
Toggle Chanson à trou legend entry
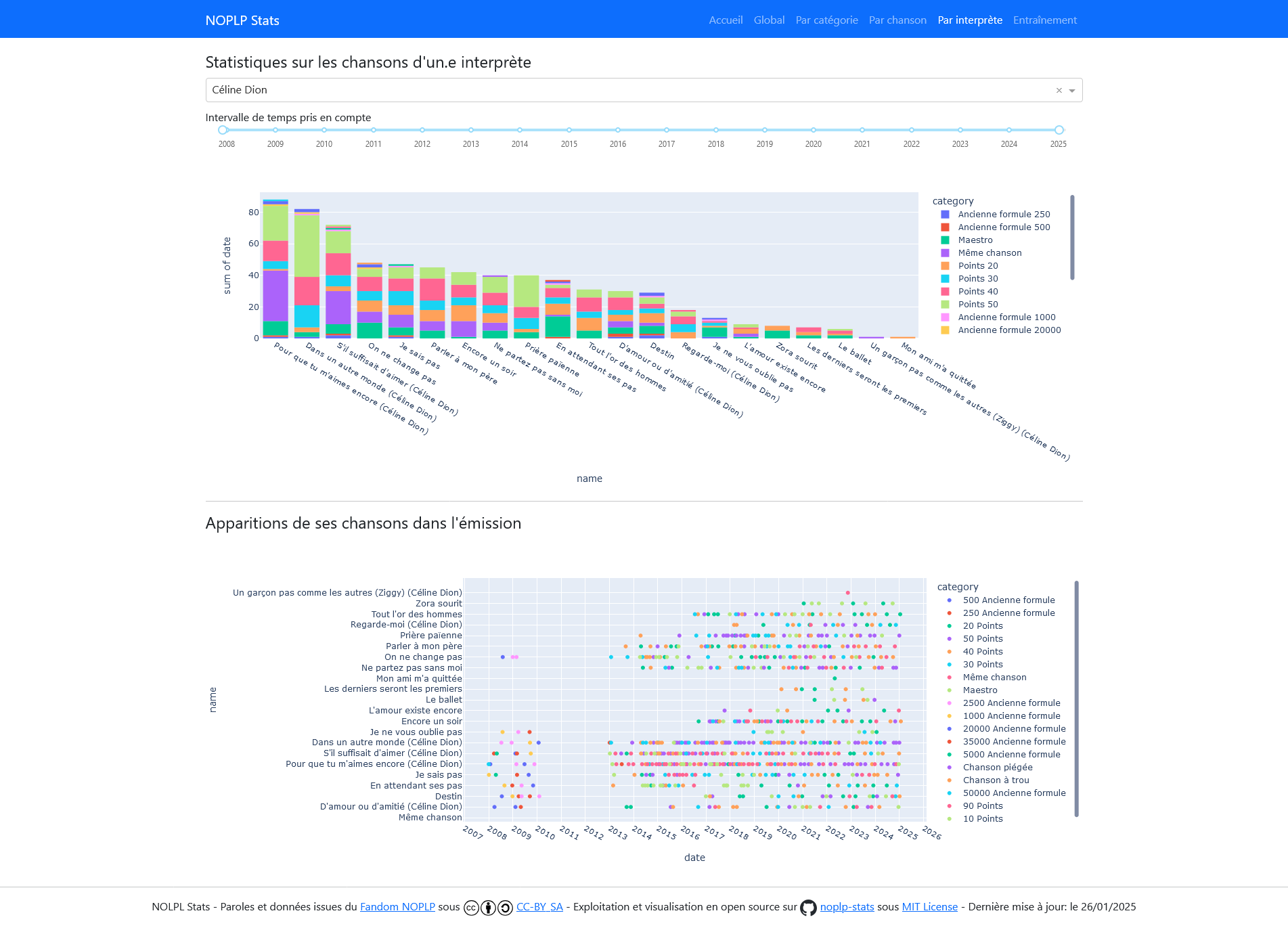987,780
